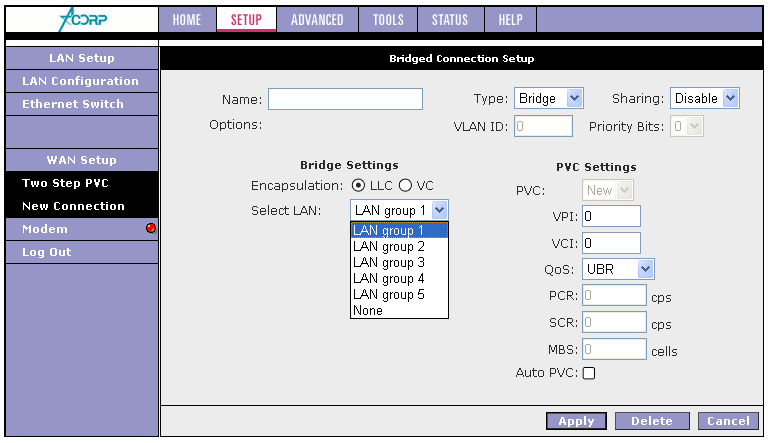Click the red Modem status indicator
Viewport: 768px width, 443px height.
(x=150, y=229)
